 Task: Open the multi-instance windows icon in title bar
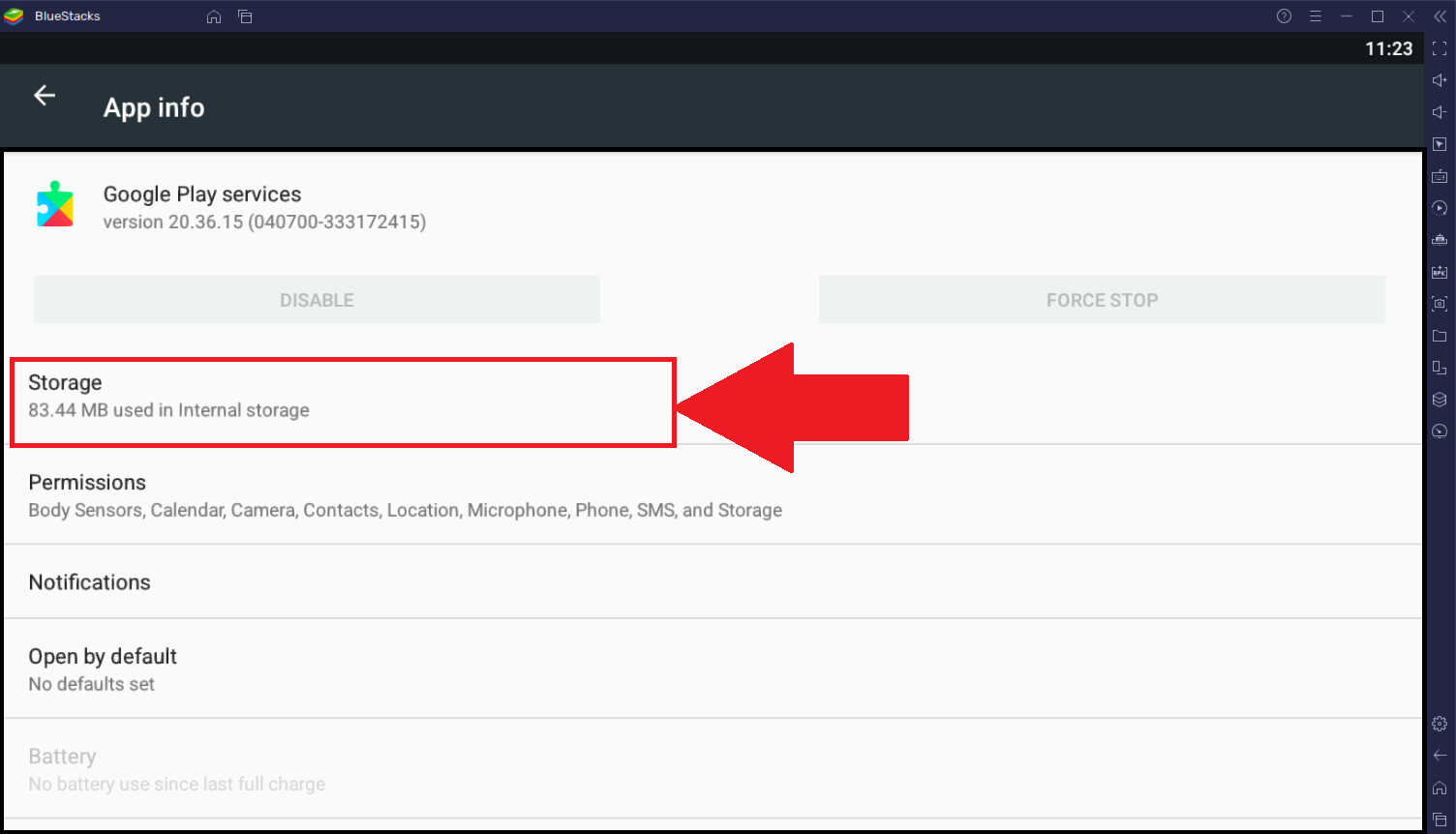coord(245,16)
